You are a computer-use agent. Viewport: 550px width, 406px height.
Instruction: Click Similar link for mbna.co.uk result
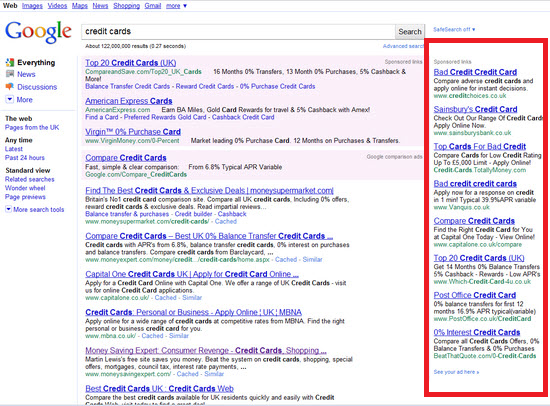179,336
